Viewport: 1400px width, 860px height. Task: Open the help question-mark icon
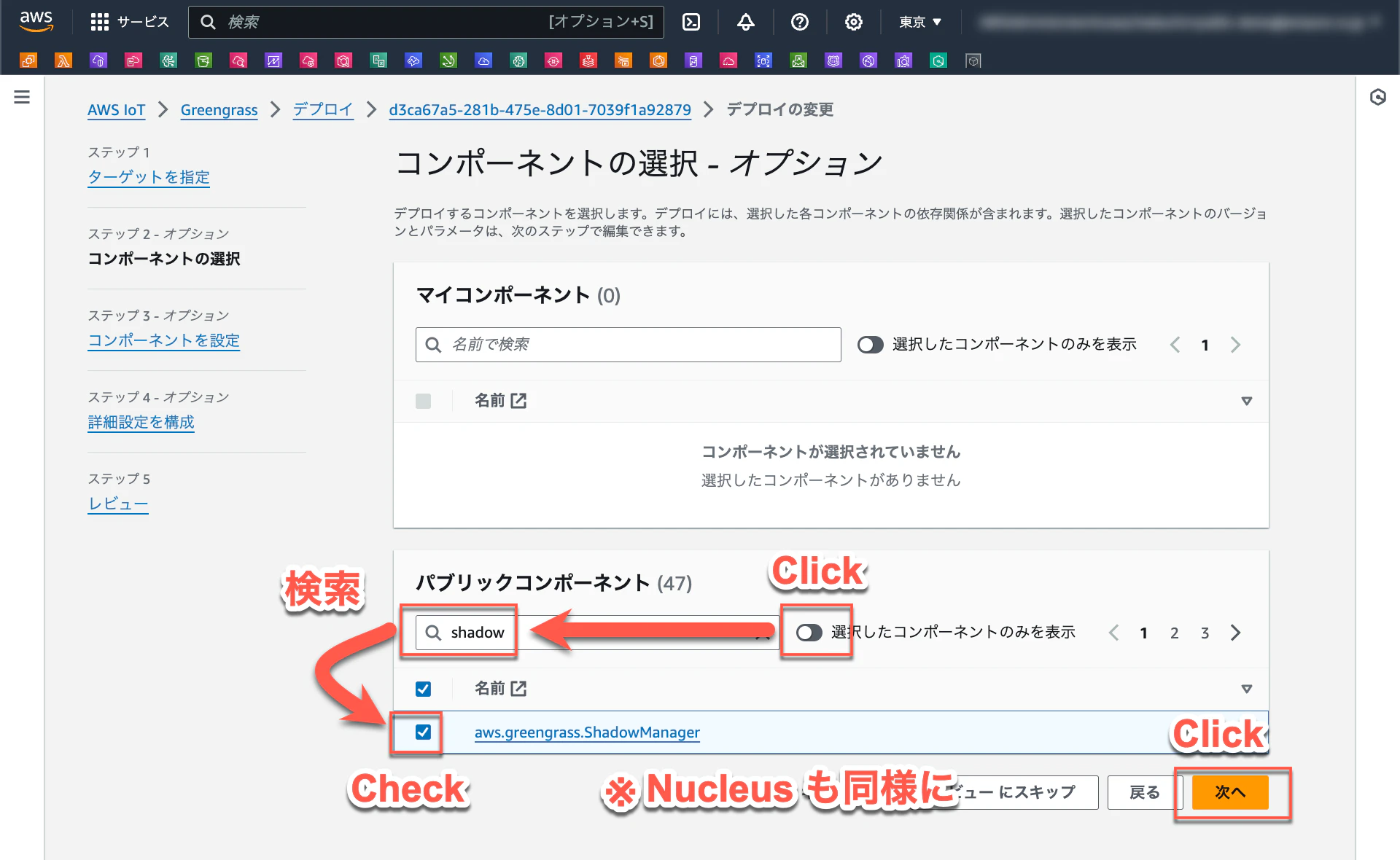tap(799, 22)
